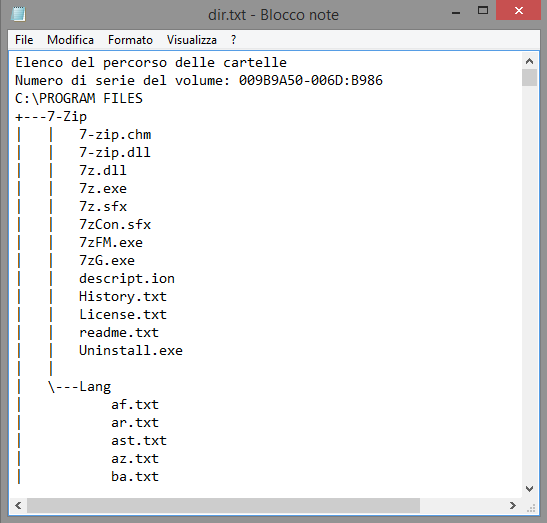
Task: Place cursor on 'Elenco del percorso delle cartelle'
Action: [151, 62]
